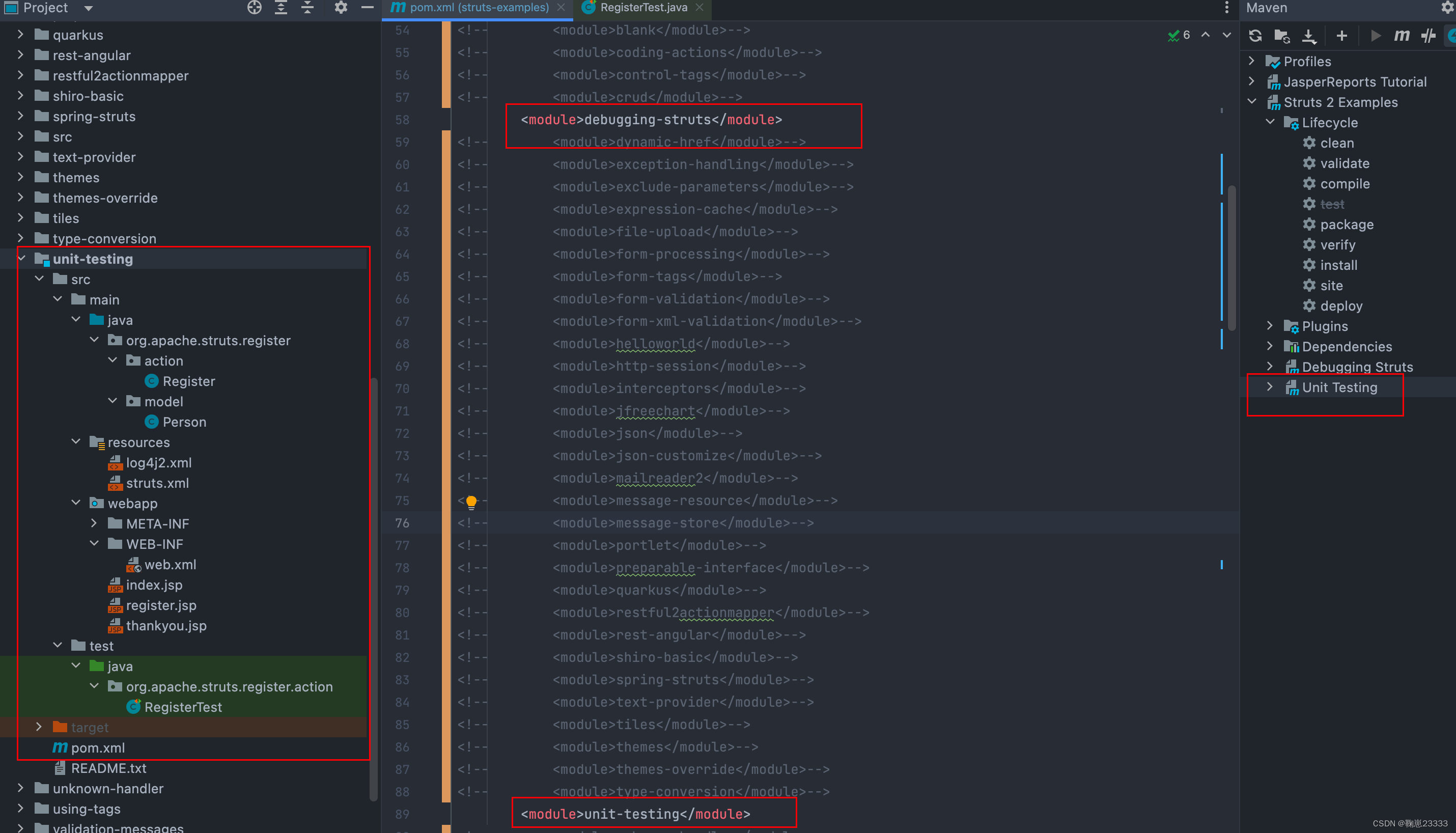Go to next highlighted problem arrow
This screenshot has width=1456, height=833.
pyautogui.click(x=1227, y=35)
